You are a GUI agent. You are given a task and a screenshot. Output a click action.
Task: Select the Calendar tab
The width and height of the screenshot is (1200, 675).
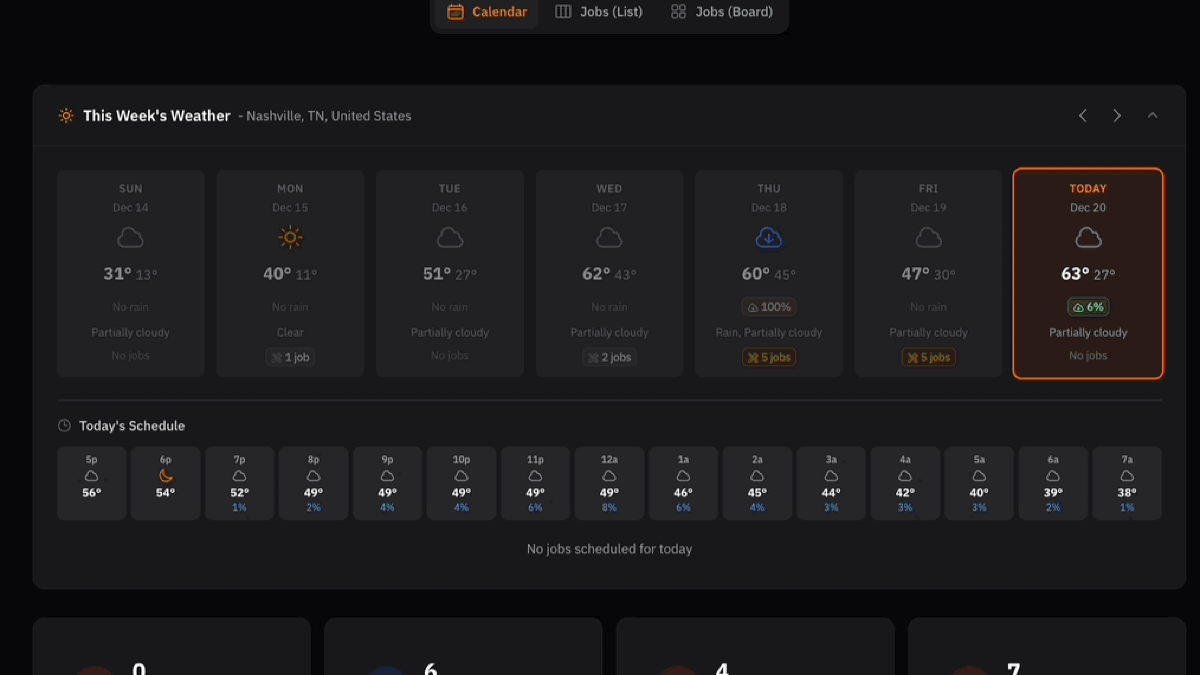pyautogui.click(x=487, y=12)
